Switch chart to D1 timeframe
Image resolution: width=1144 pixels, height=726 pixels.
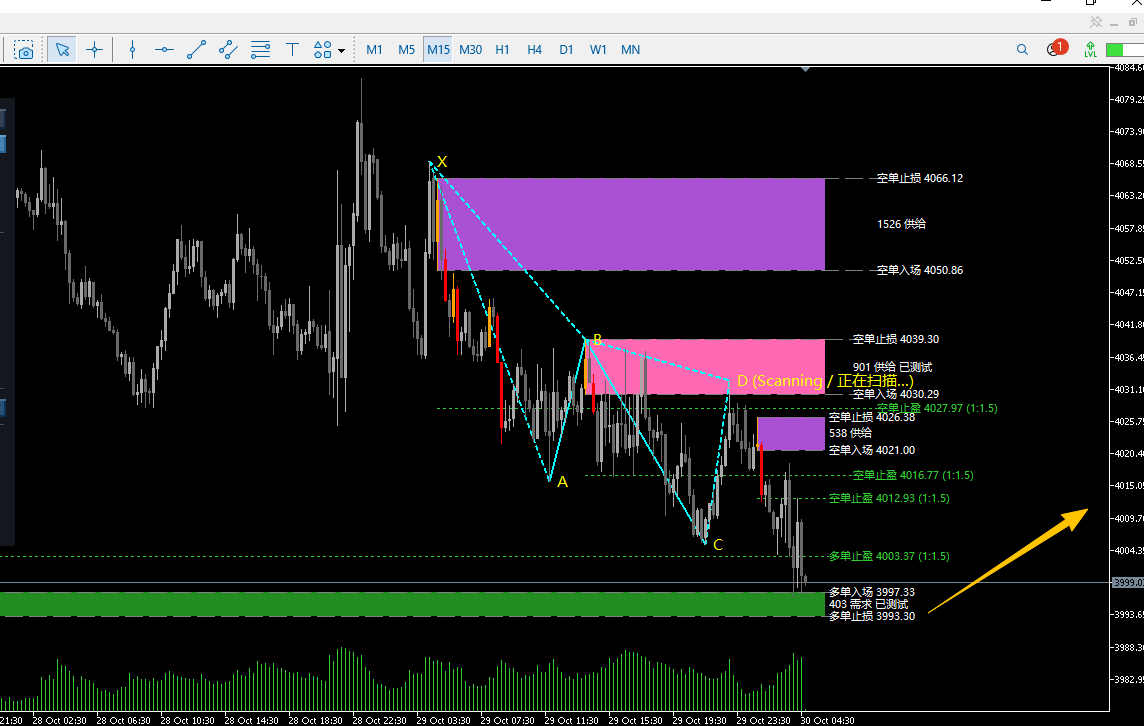pos(566,50)
